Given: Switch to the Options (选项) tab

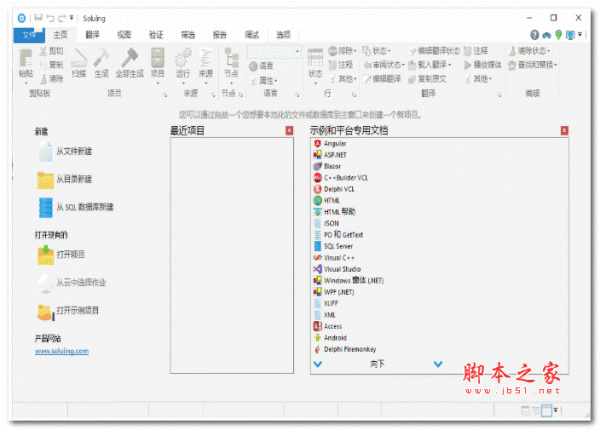Looking at the screenshot, I should [284, 35].
